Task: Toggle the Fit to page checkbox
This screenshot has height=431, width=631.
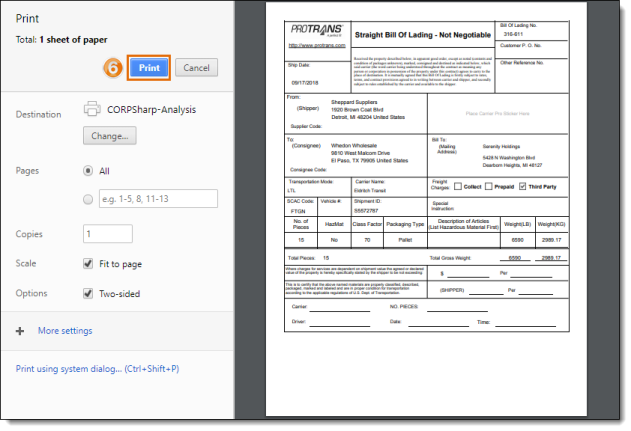Action: (89, 264)
